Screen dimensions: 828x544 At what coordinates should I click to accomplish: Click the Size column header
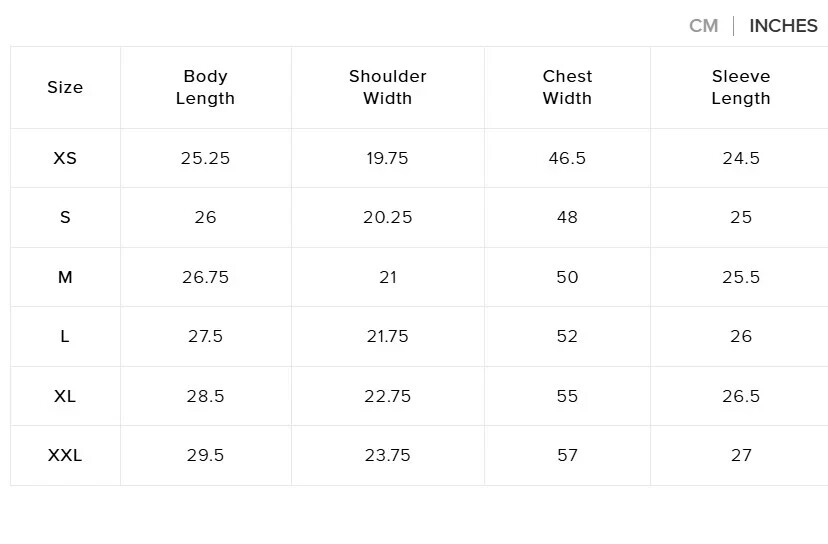click(x=65, y=87)
